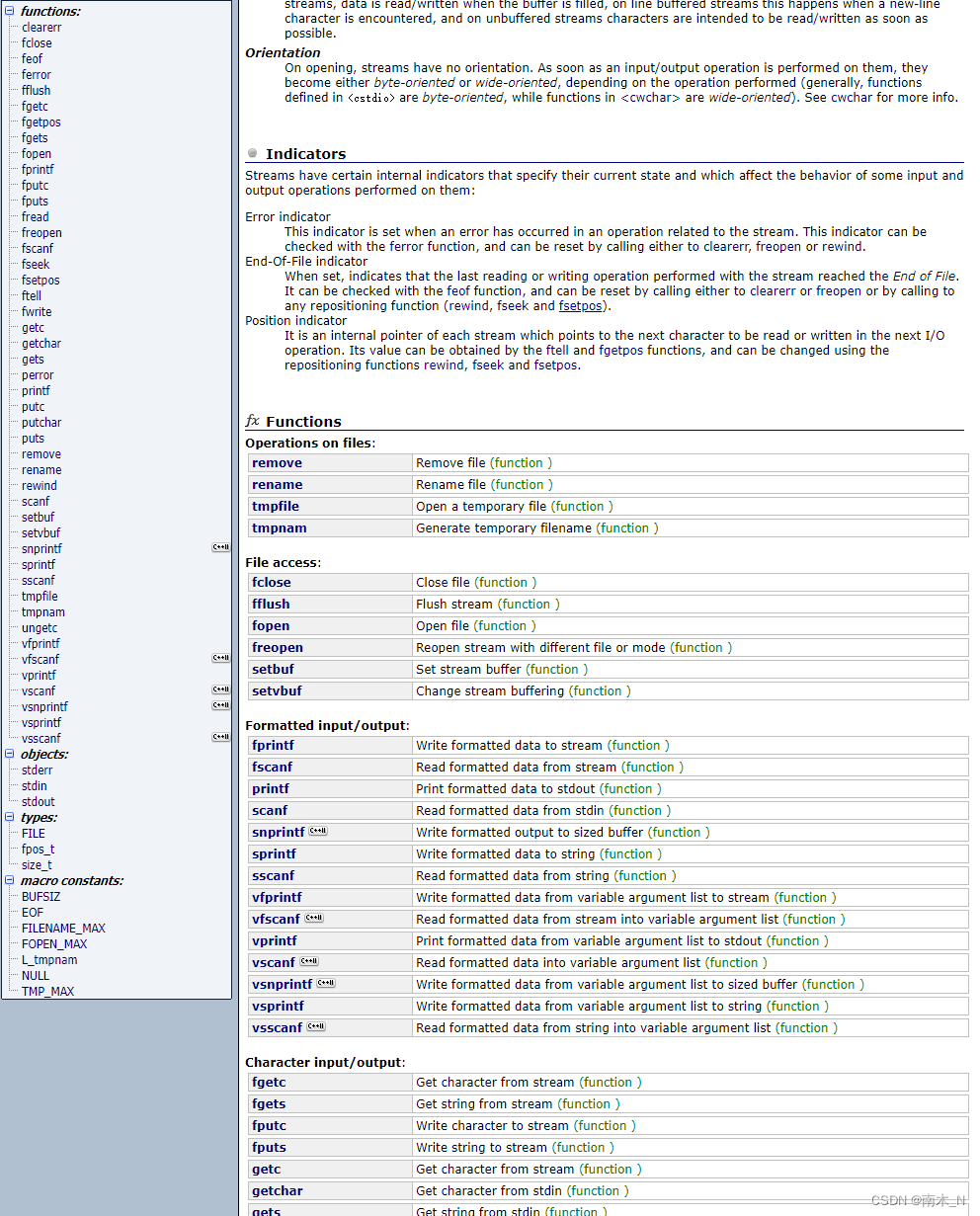Click the C++11 badge beside vsnprintf in sidebar
The image size is (980, 1216).
[221, 705]
